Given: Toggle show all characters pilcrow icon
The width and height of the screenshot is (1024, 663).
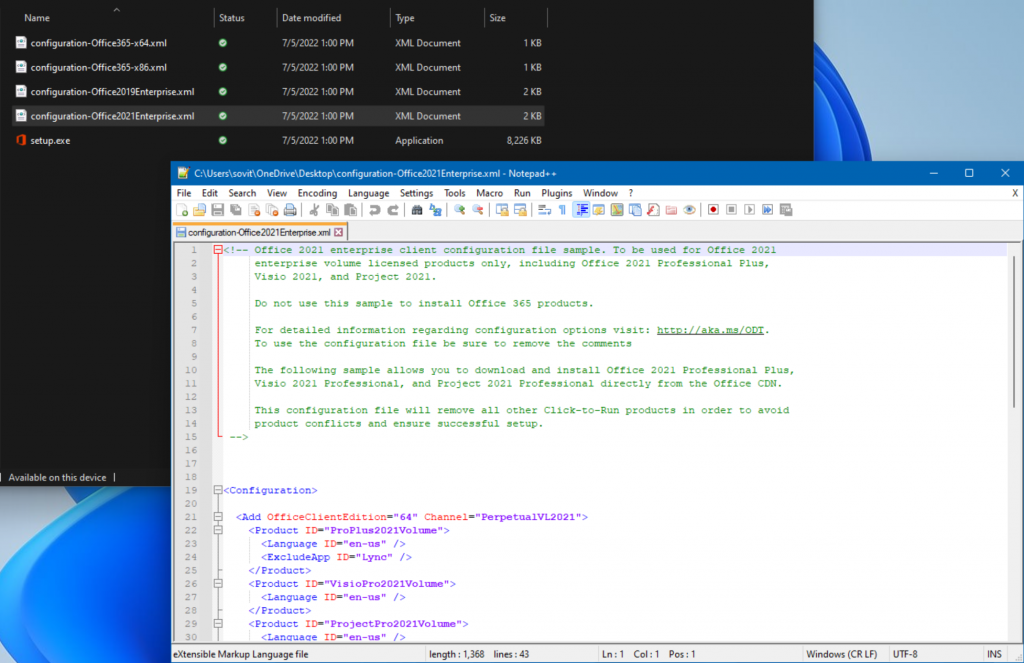Looking at the screenshot, I should 562,210.
